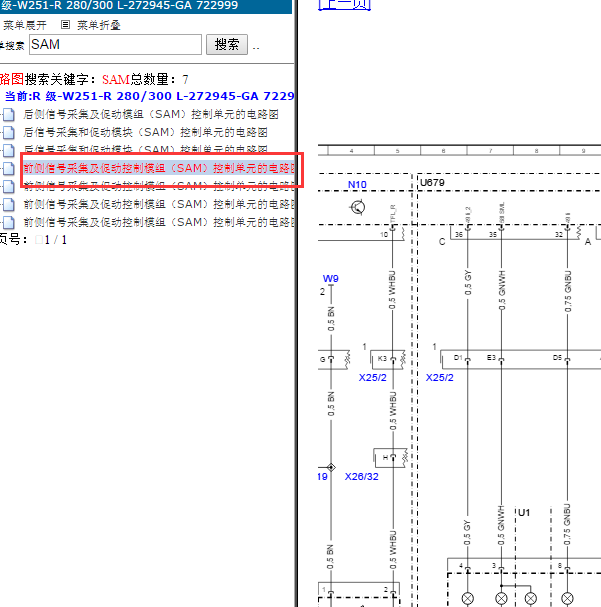Click the 搜索 search button
This screenshot has height=607, width=601.
click(227, 45)
